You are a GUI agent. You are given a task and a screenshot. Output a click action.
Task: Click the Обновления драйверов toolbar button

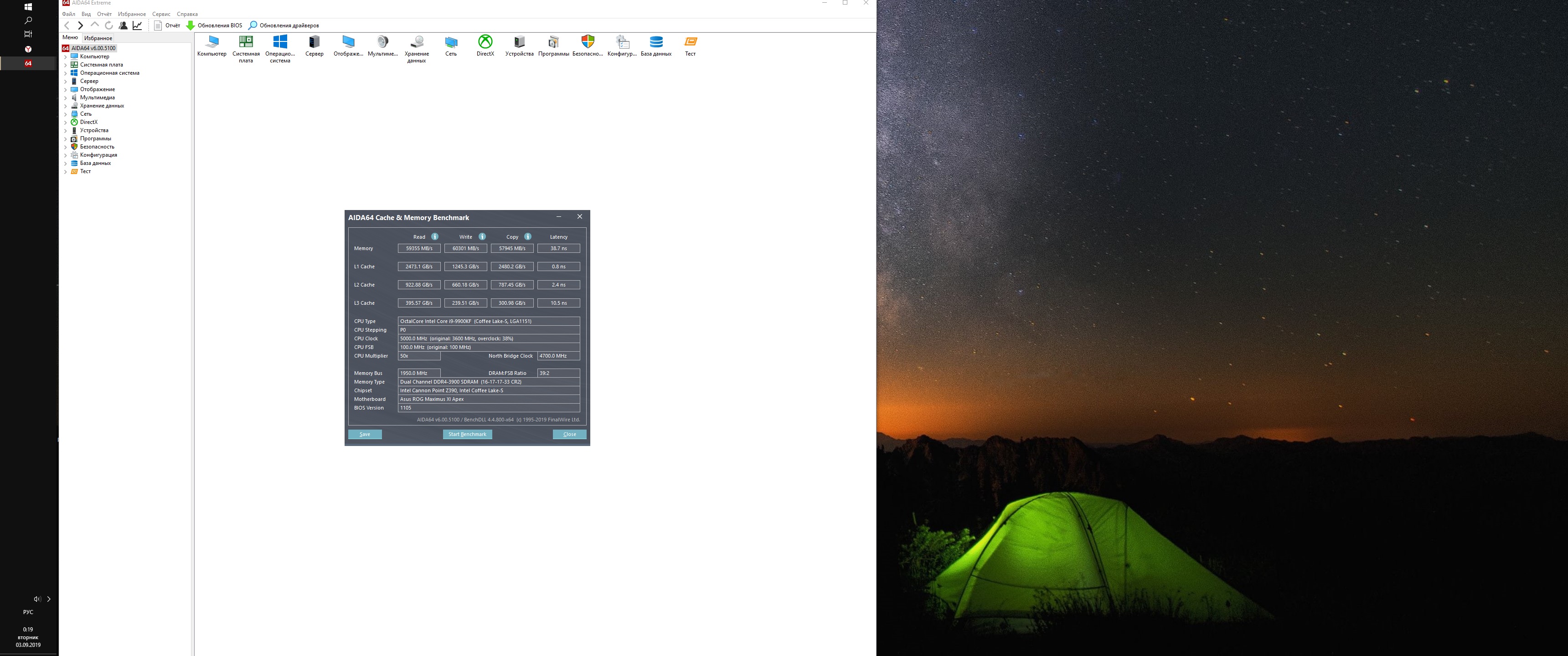pos(284,26)
